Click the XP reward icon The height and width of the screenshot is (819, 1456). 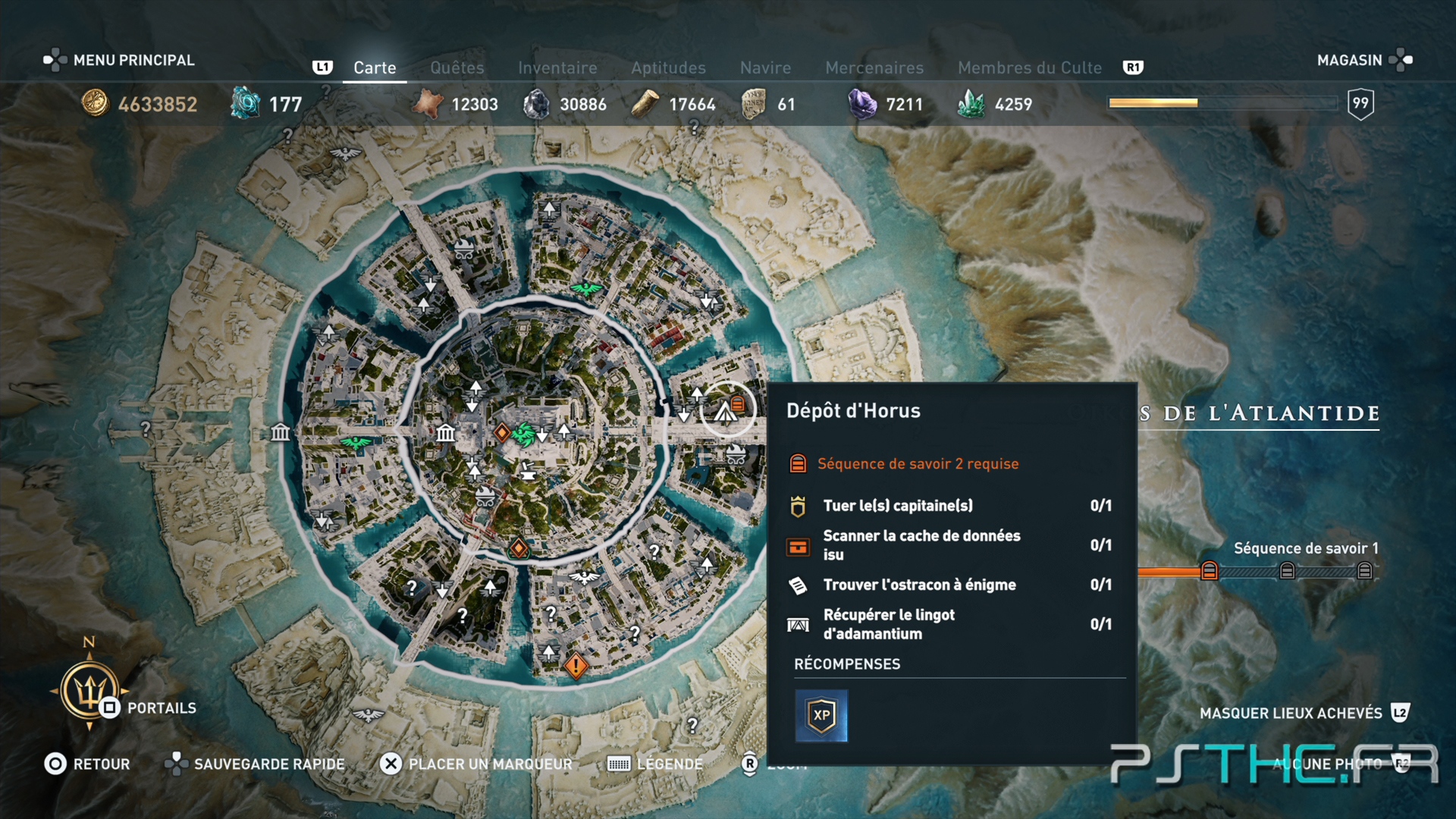[821, 715]
